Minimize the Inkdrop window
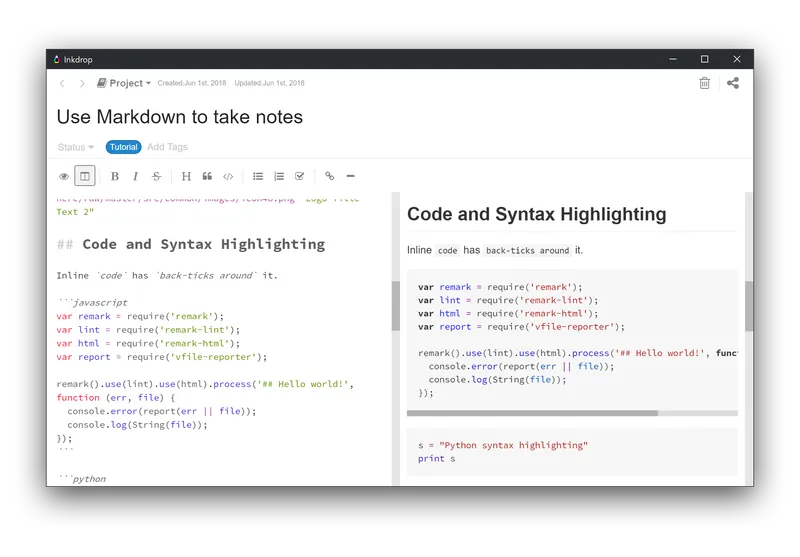Screen dimensions: 800x557 point(673,59)
